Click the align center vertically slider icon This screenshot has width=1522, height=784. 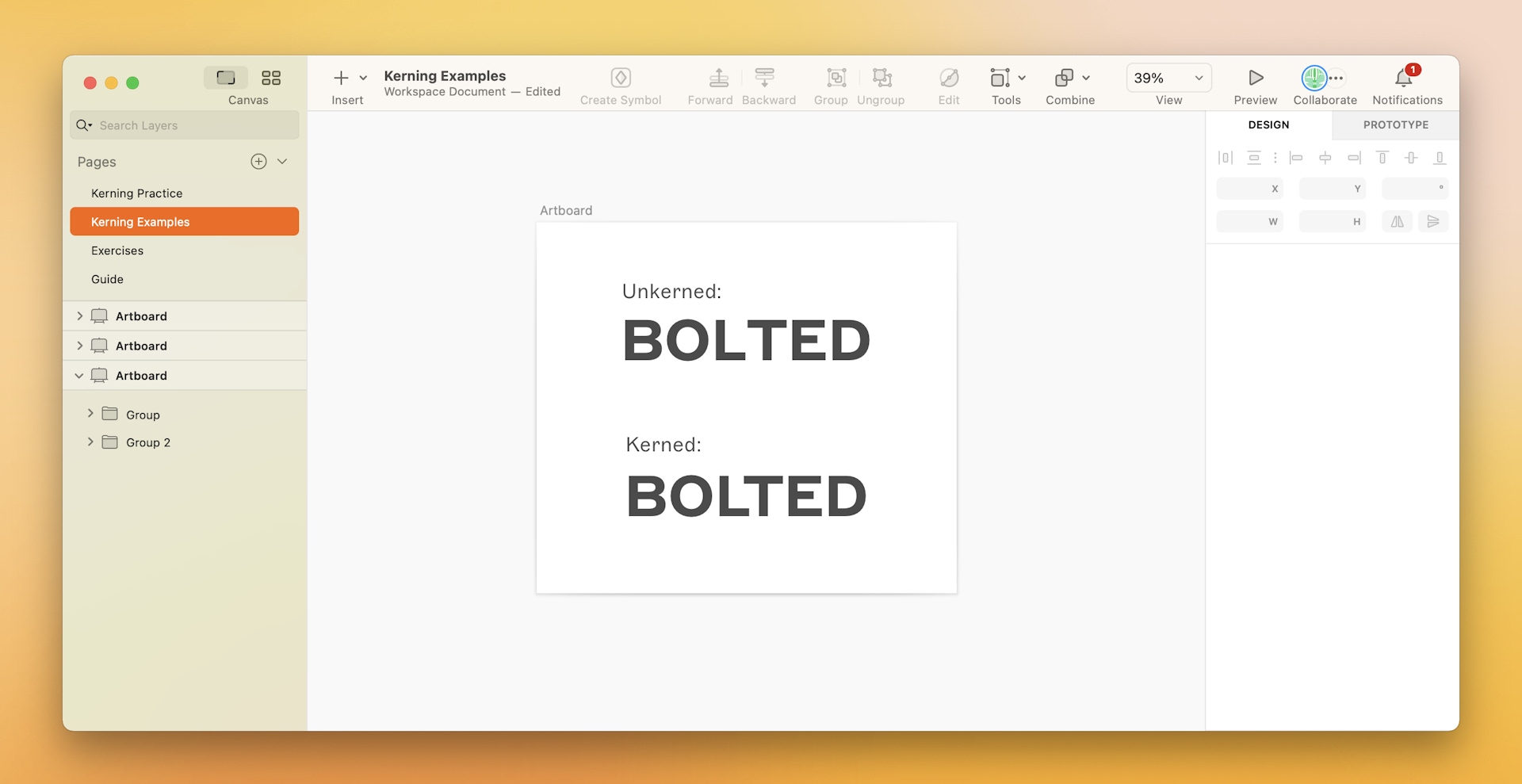(x=1411, y=158)
